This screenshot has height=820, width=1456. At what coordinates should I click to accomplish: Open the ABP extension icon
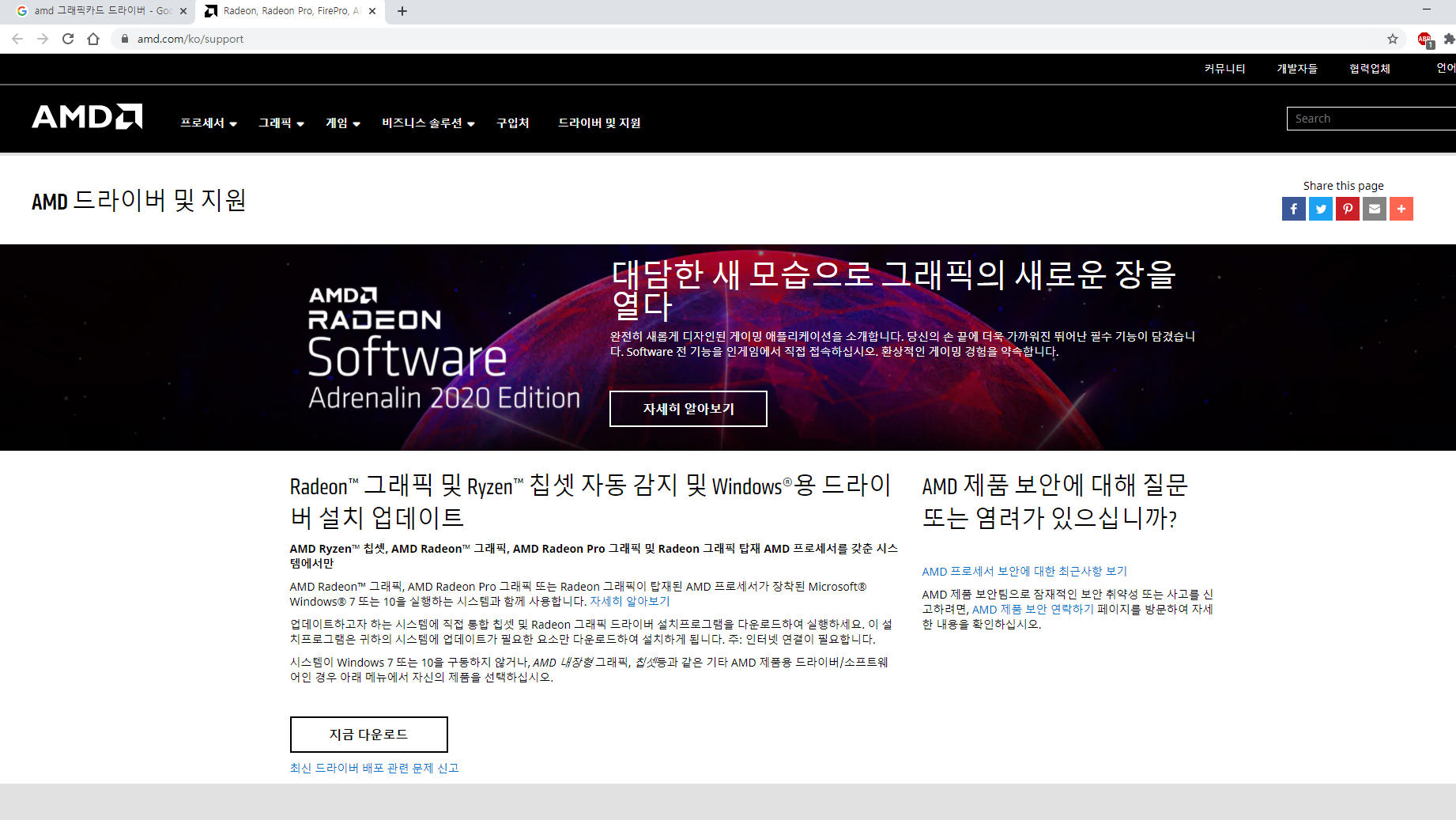tap(1425, 40)
